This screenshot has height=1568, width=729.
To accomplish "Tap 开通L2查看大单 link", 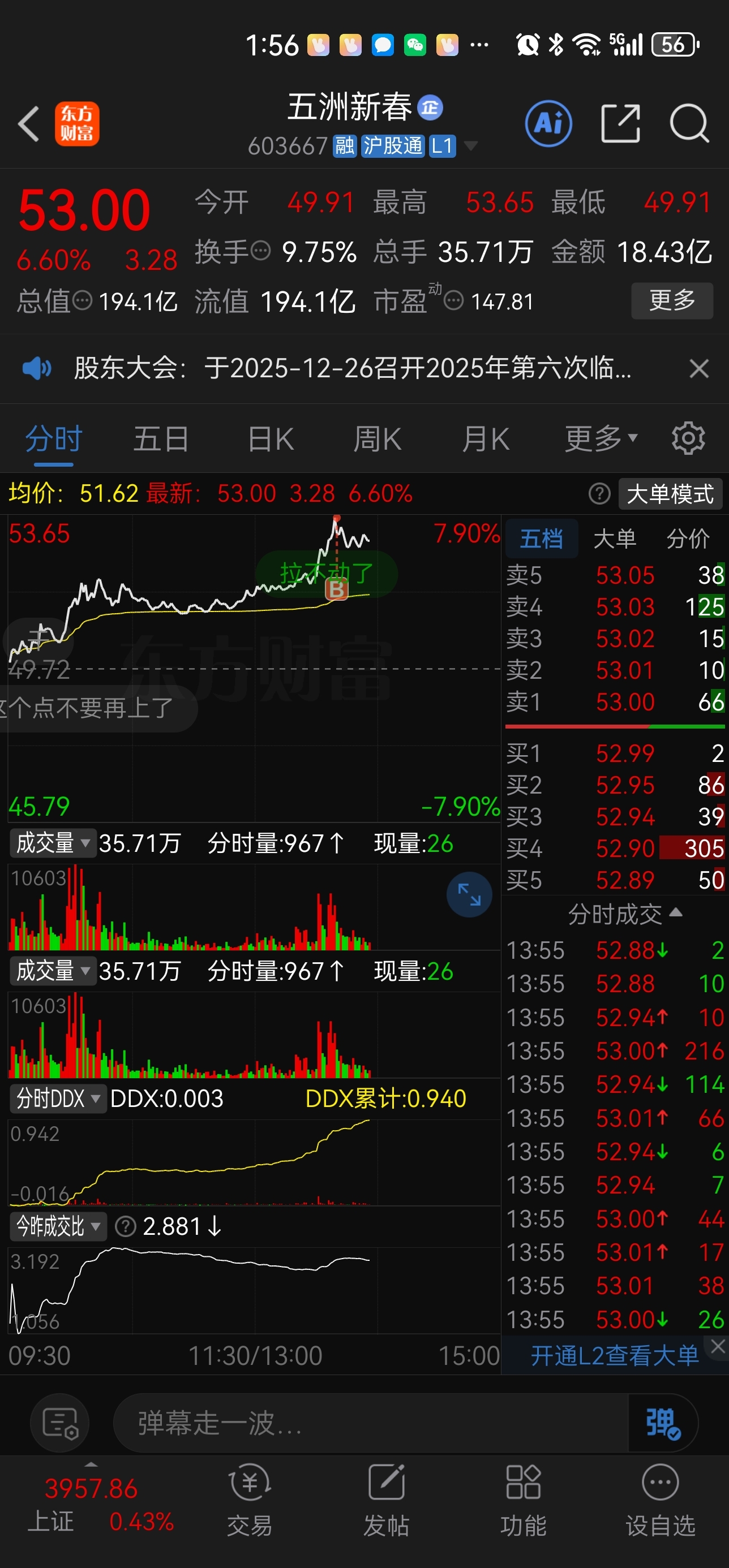I will coord(614,1355).
